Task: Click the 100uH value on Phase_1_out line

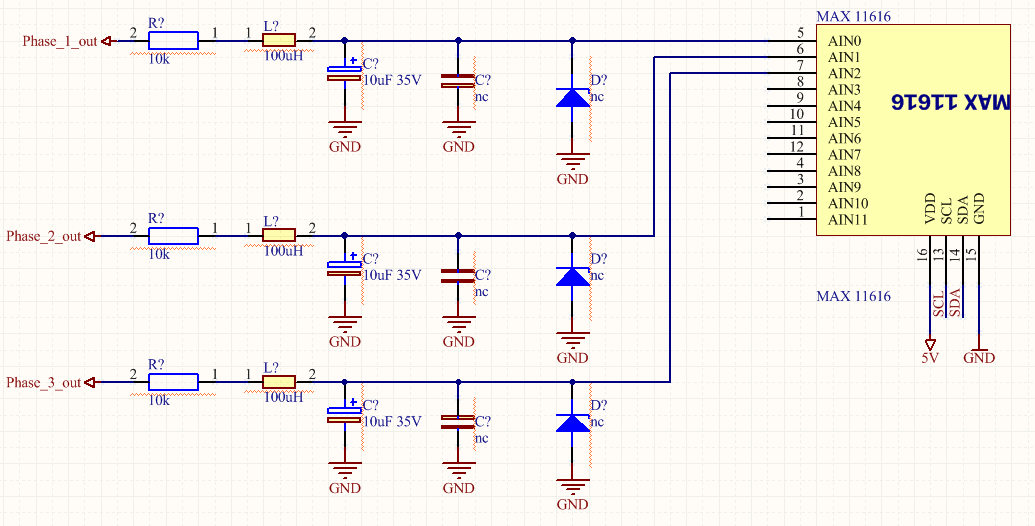Action: point(283,56)
